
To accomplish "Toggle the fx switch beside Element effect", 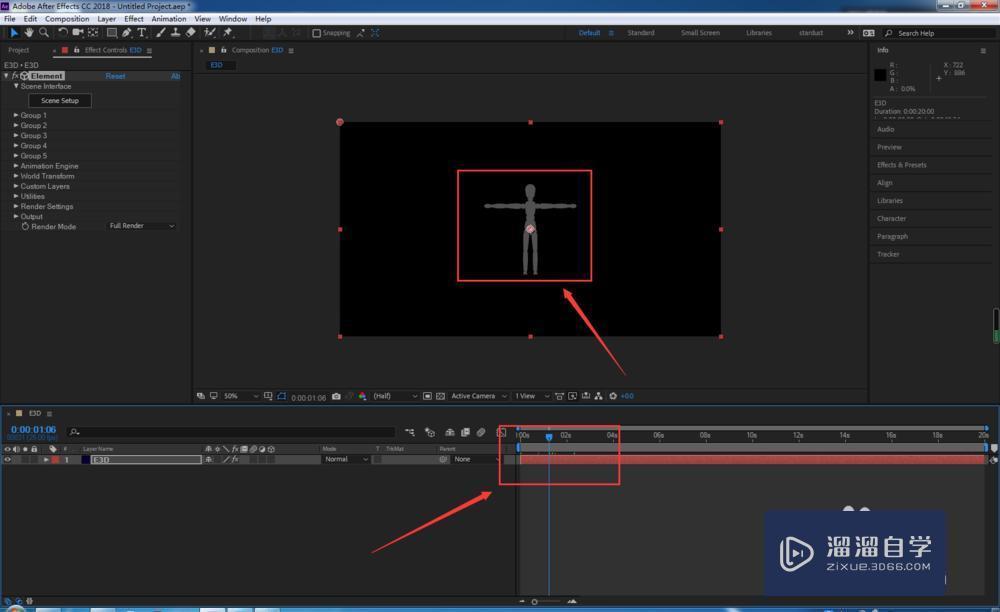I will [x=15, y=76].
